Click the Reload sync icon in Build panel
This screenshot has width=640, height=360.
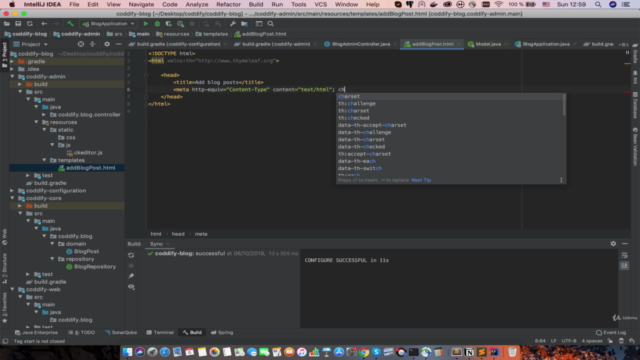click(x=131, y=256)
